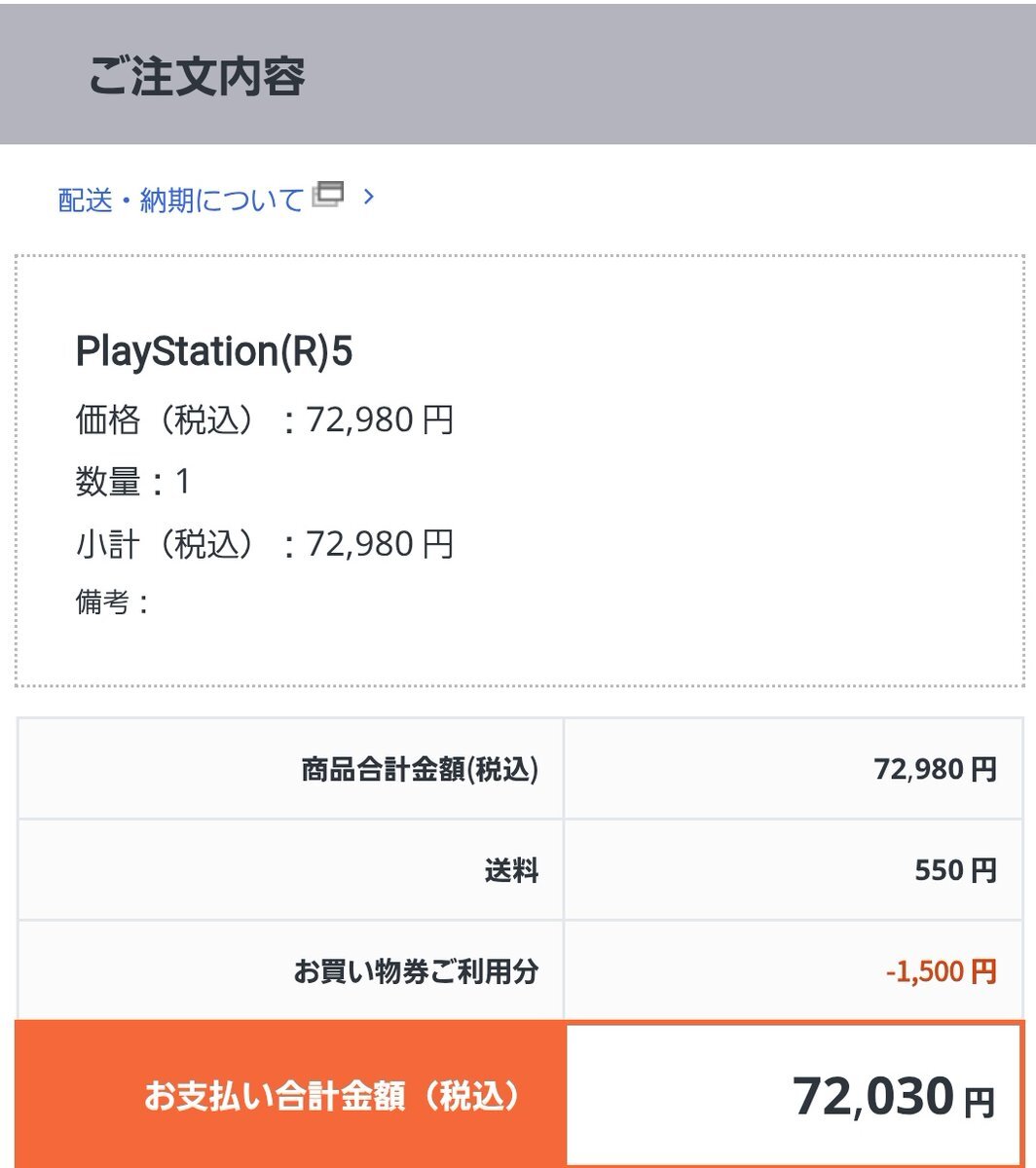Screen dimensions: 1036x1168
Task: Click the 小計（税込） label in product details
Action: pos(167,544)
